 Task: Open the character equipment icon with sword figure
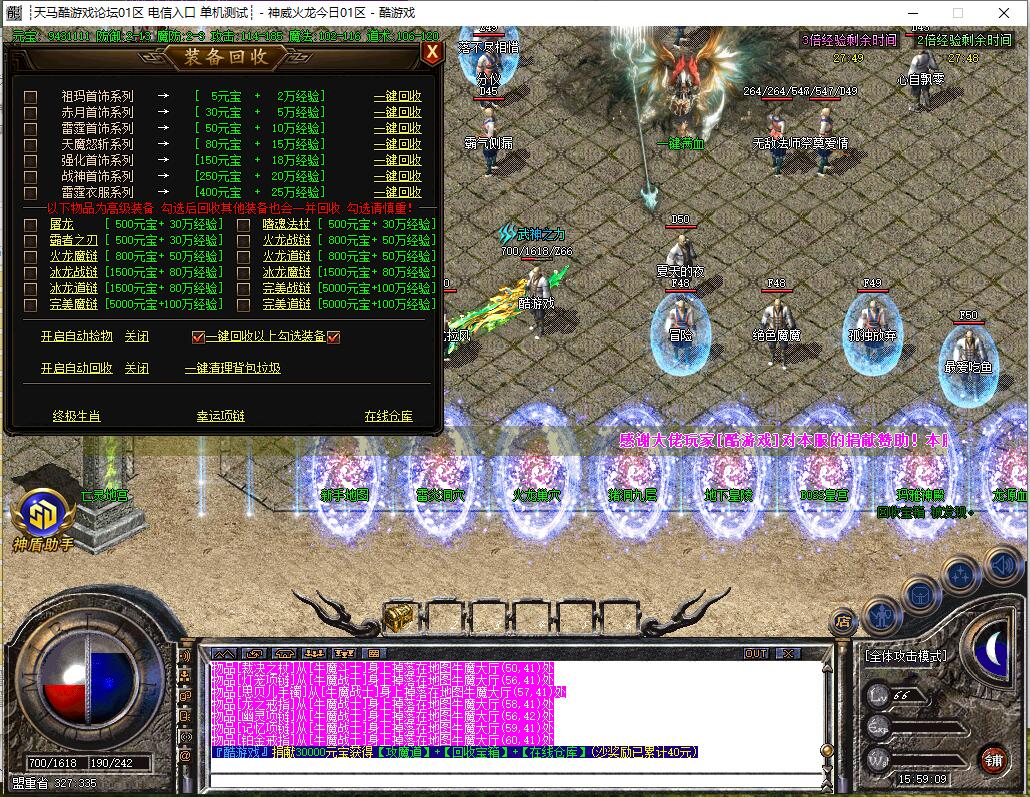tap(882, 613)
